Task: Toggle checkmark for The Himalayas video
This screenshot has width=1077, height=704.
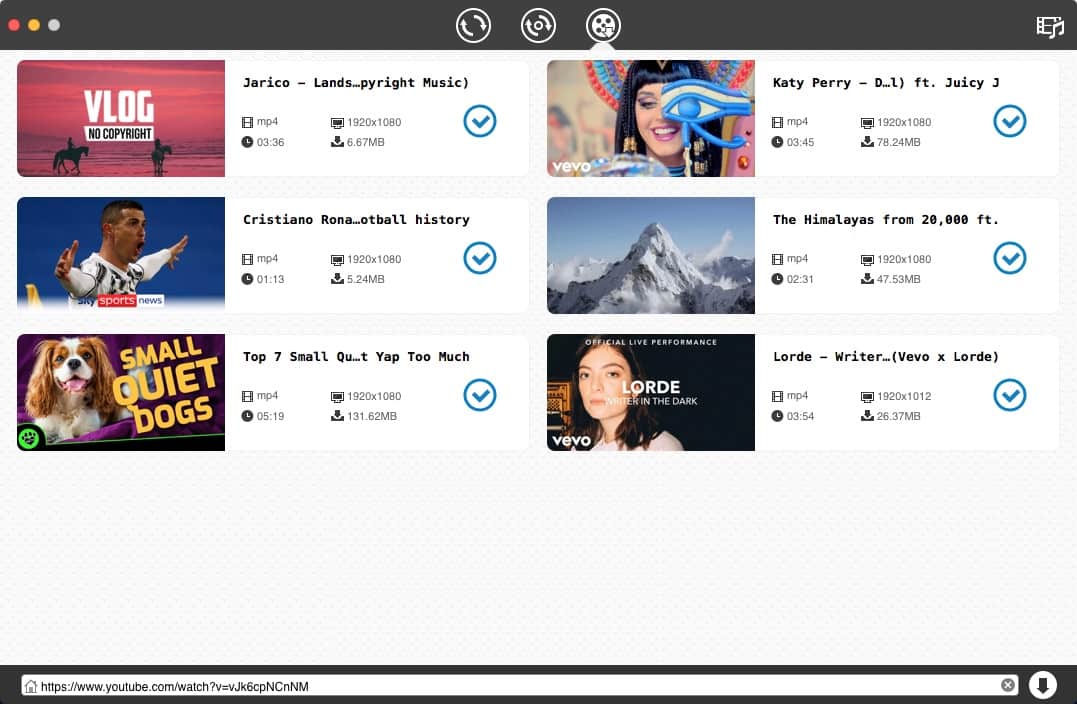Action: (x=1010, y=258)
